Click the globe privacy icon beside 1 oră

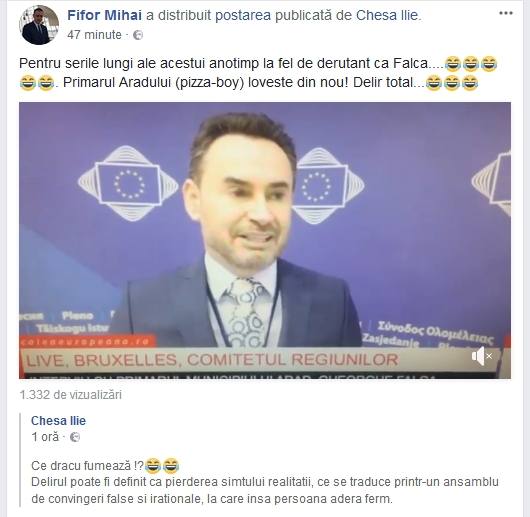point(75,437)
